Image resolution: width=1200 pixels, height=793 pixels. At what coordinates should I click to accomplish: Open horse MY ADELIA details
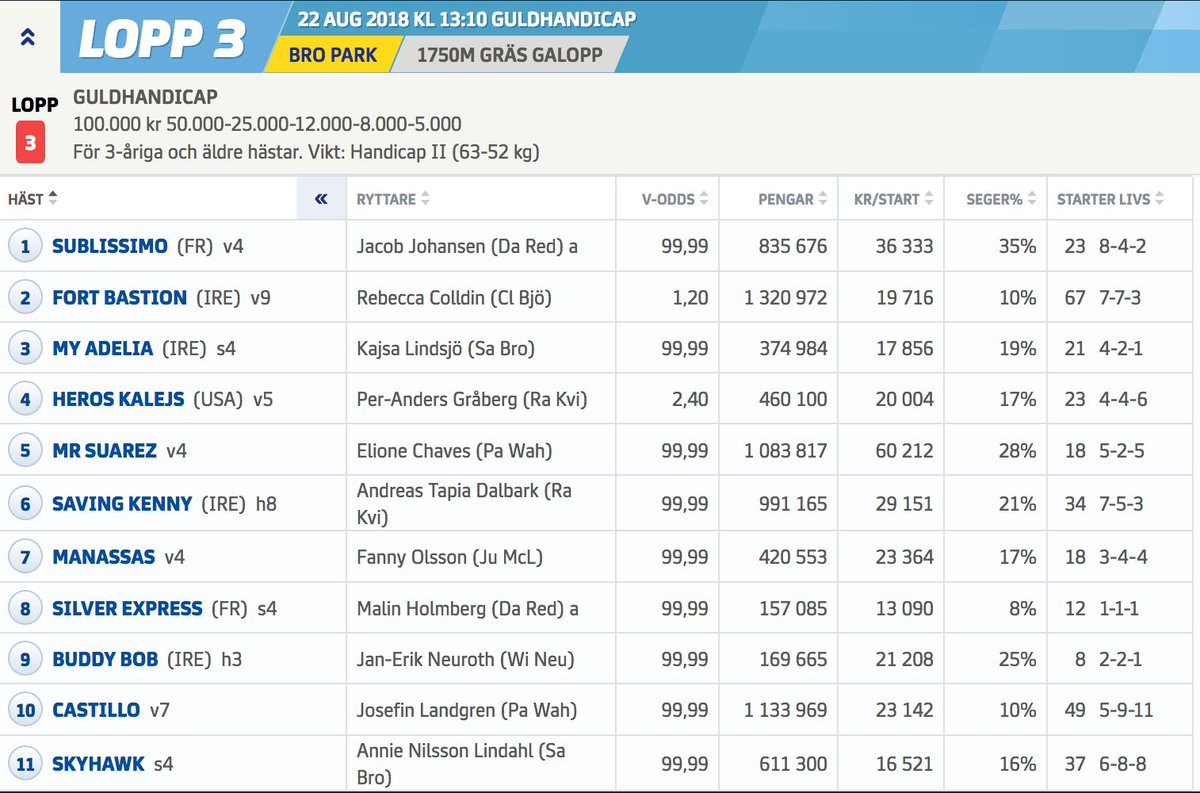[x=102, y=349]
